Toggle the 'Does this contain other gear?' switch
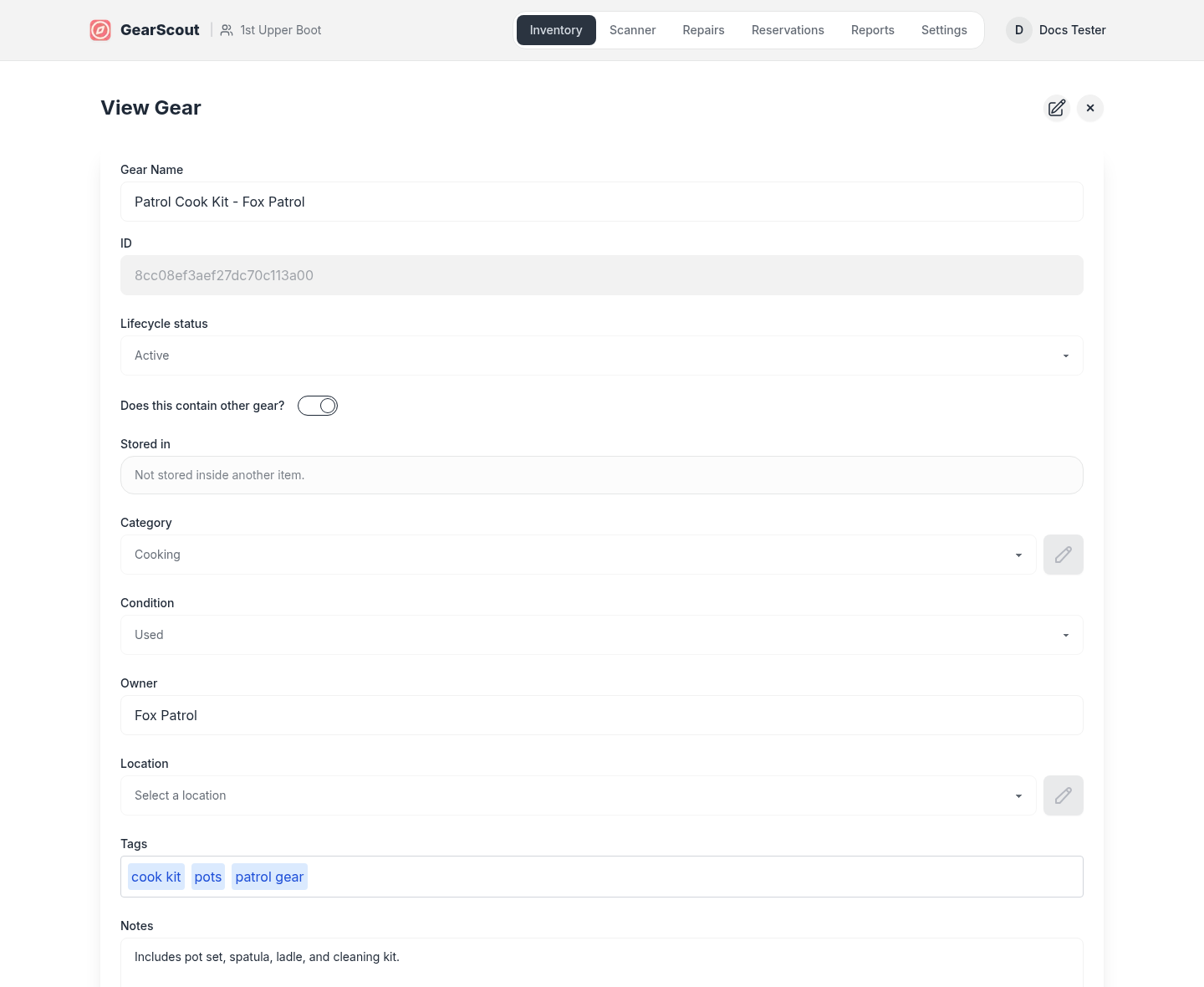The height and width of the screenshot is (987, 1204). [318, 406]
